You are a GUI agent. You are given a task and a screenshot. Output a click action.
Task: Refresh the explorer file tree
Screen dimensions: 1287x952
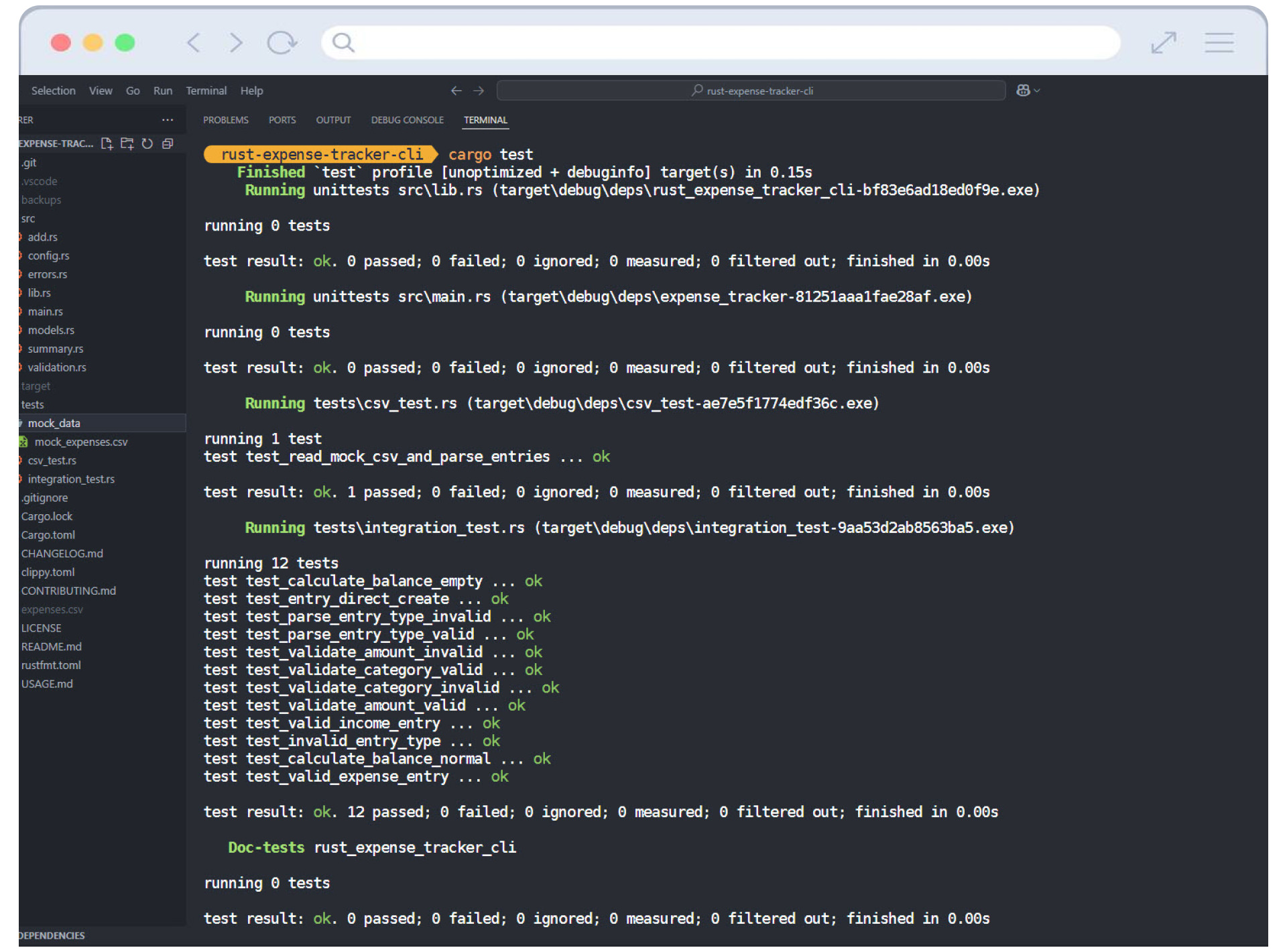tap(147, 143)
